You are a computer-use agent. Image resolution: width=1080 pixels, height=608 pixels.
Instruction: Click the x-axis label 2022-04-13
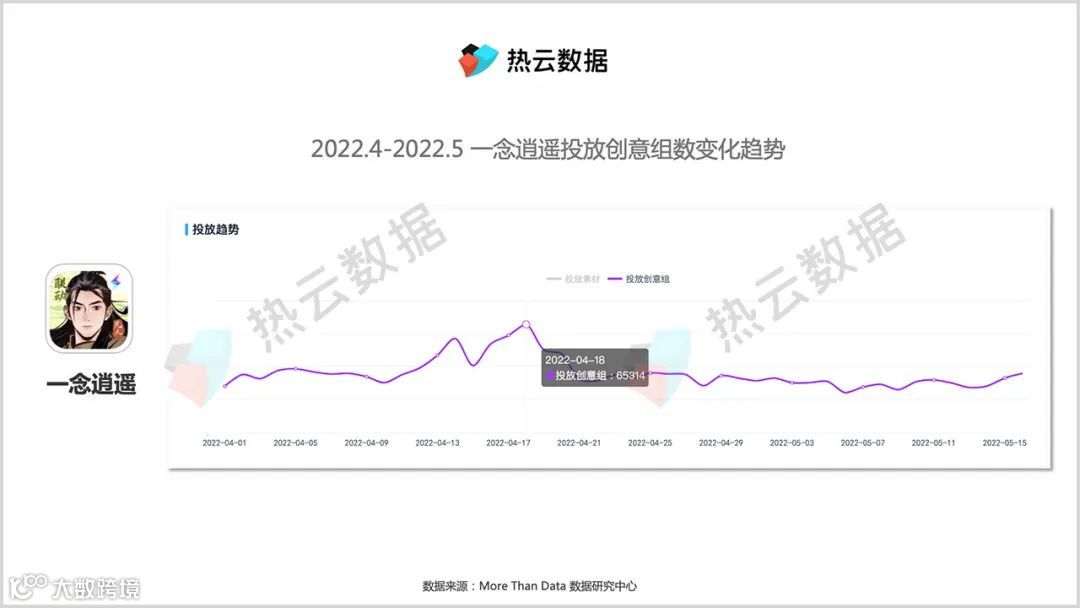click(437, 443)
